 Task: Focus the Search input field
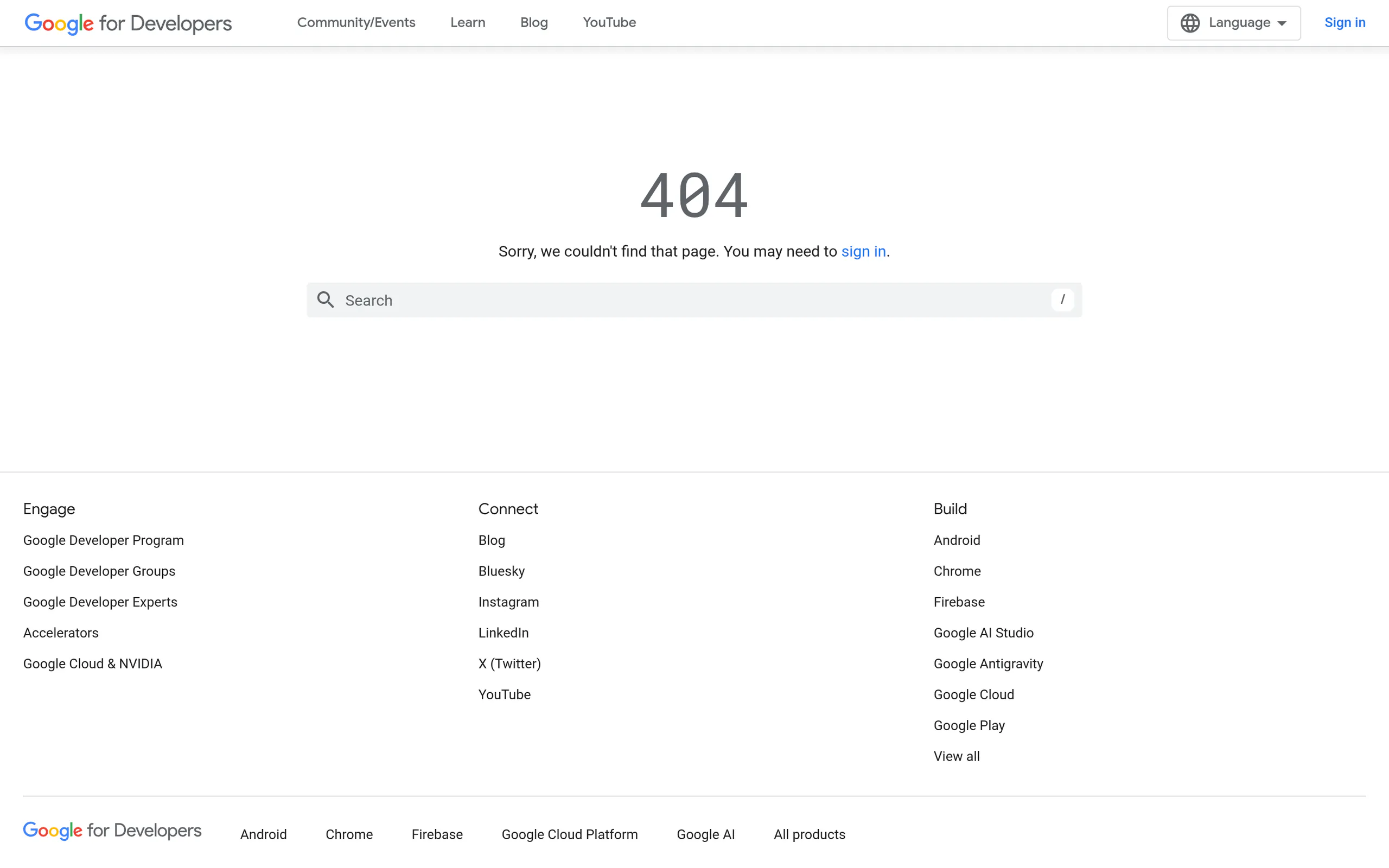pos(694,299)
